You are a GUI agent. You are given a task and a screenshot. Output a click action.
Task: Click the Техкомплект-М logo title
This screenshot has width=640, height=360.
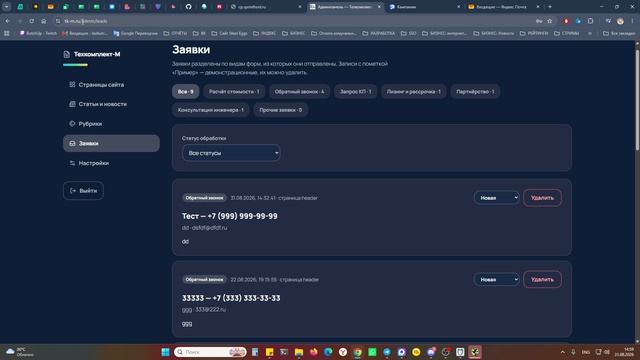tap(97, 54)
